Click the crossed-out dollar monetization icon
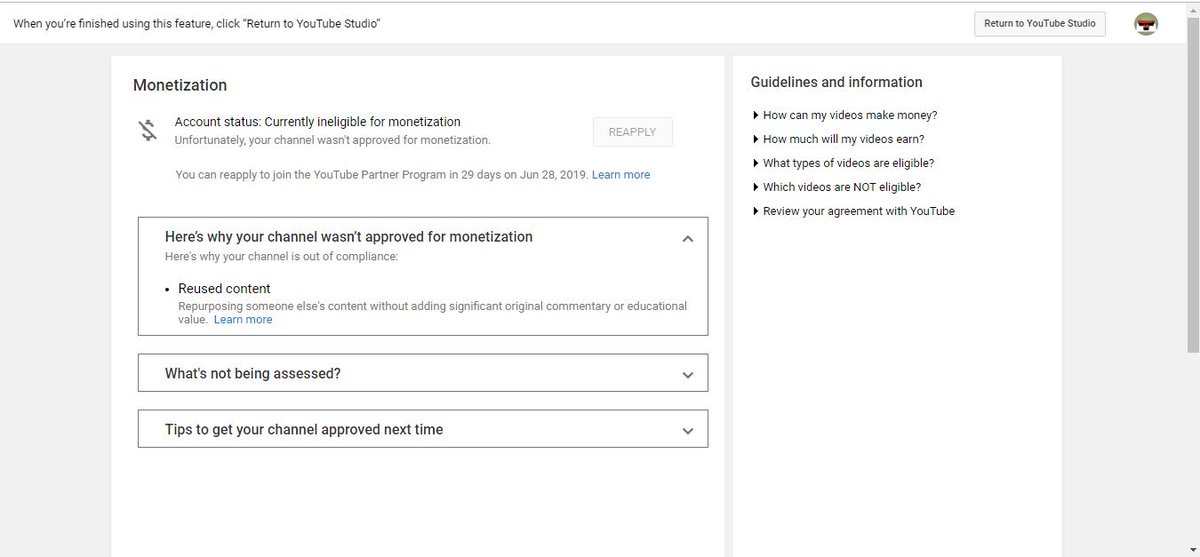The width and height of the screenshot is (1200, 557). point(148,130)
